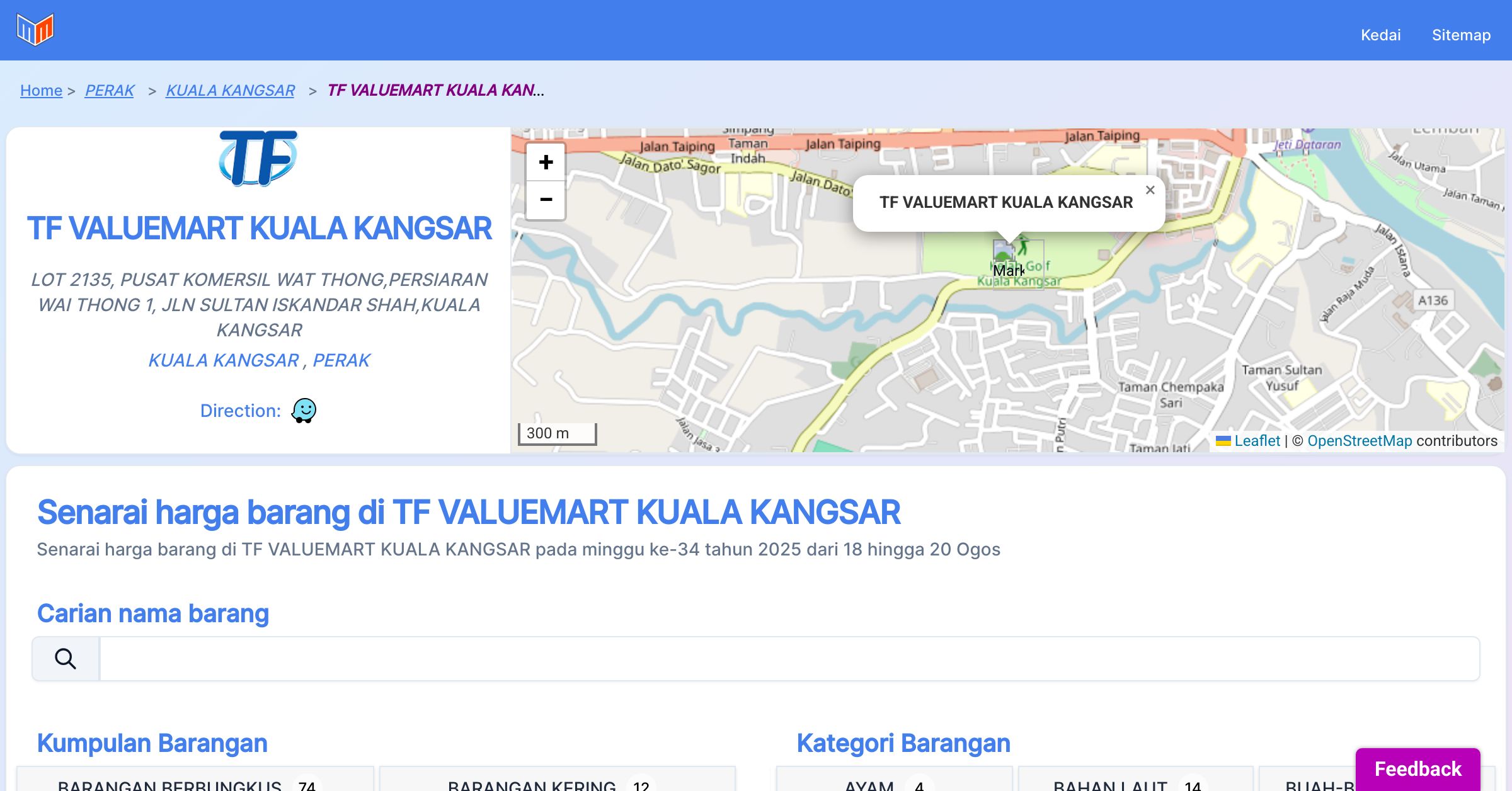Zoom out on the map

click(x=546, y=200)
